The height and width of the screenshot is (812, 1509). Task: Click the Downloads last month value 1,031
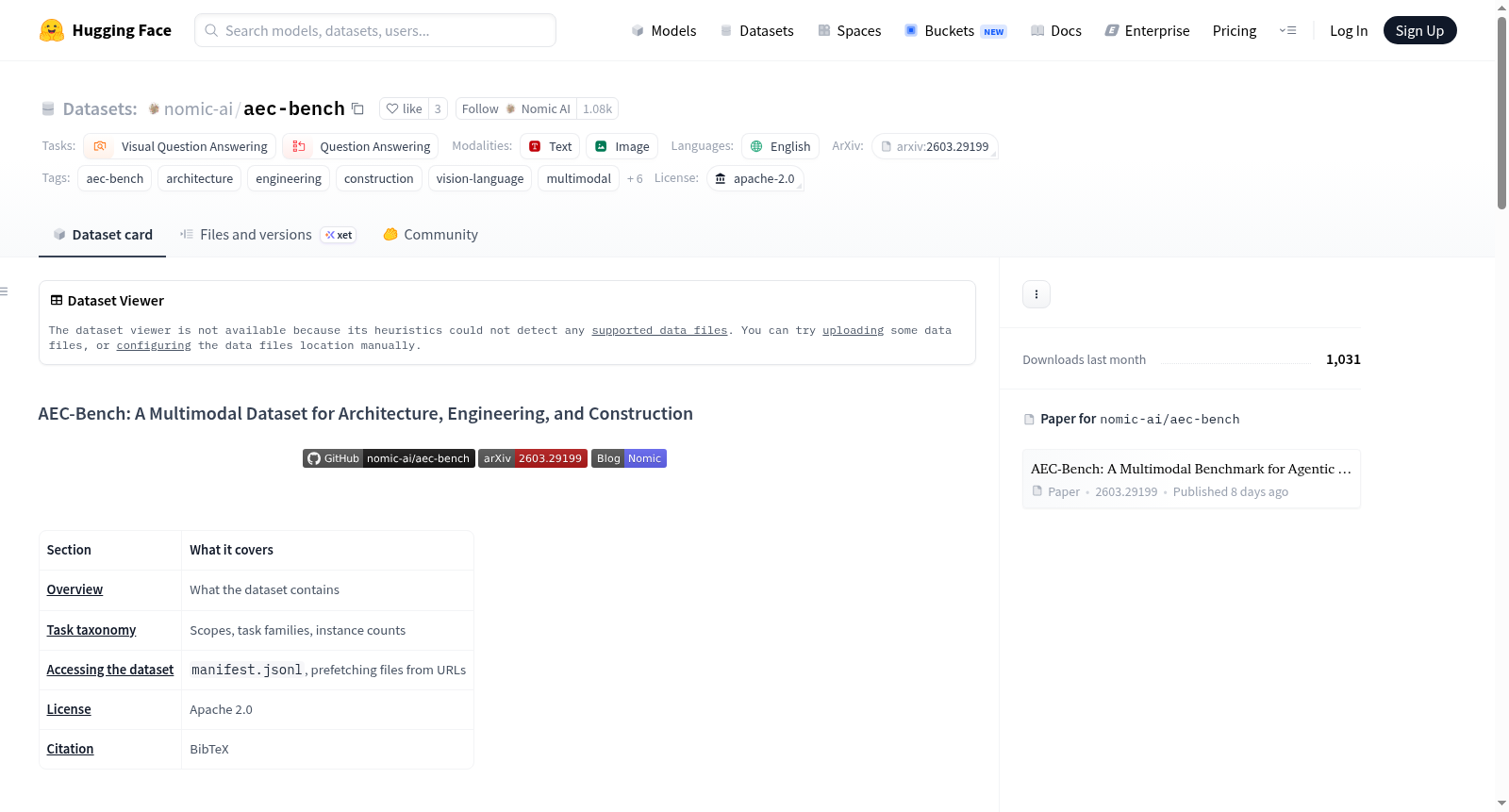[1343, 359]
